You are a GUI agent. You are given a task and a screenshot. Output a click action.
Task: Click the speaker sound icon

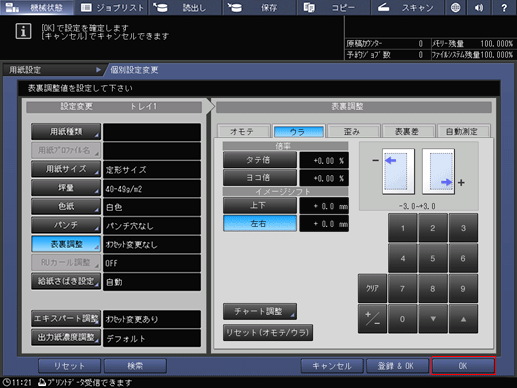[479, 7]
